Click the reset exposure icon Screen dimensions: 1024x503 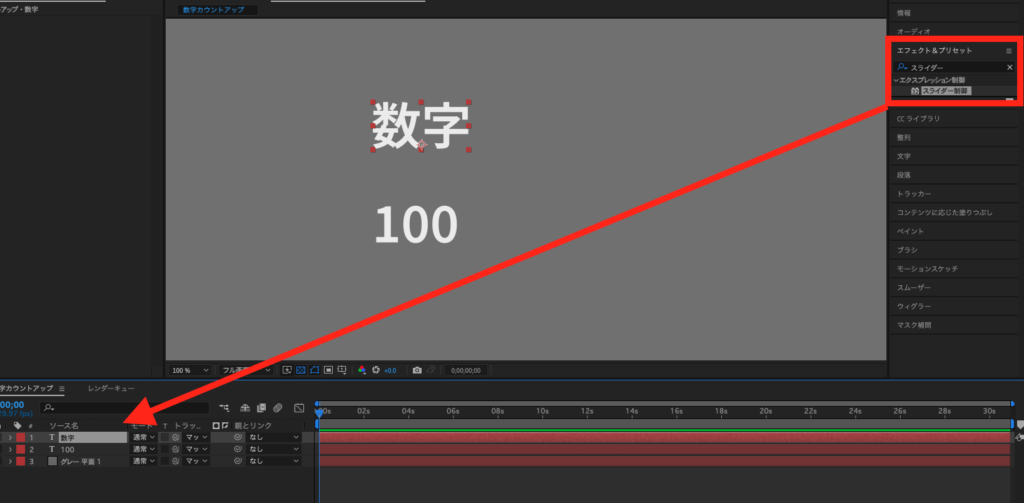coord(376,370)
